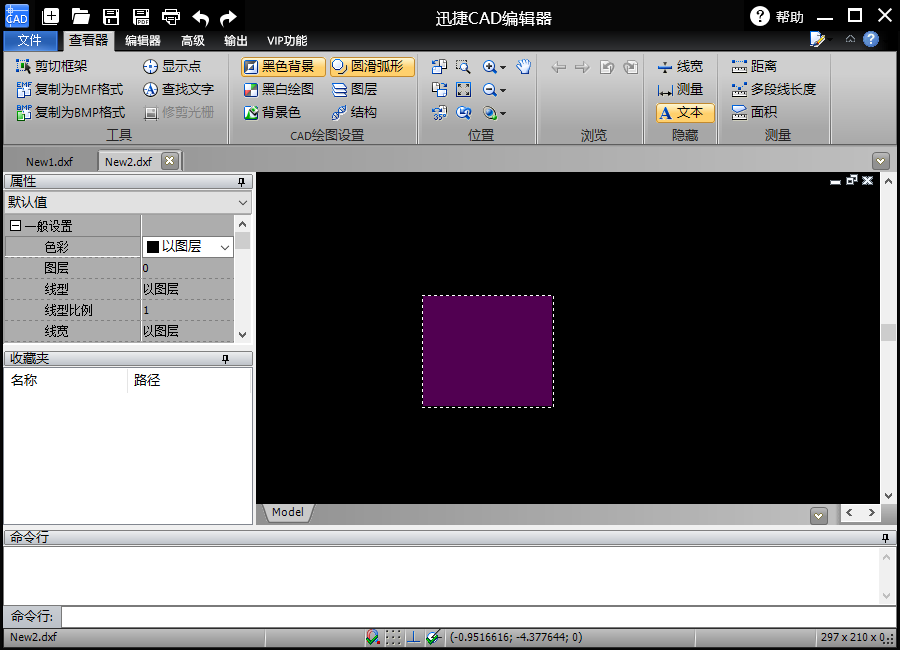Toggle 黑色背景 setting

(283, 67)
